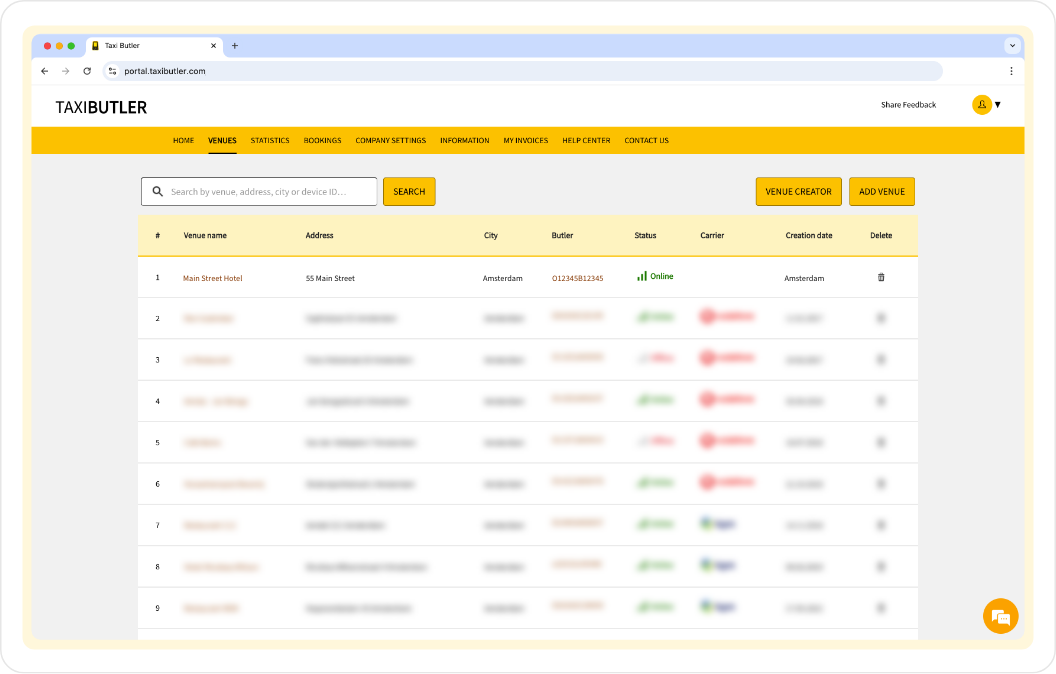1056x674 pixels.
Task: Delete Main Street Hotel using the trash icon
Action: click(x=881, y=277)
